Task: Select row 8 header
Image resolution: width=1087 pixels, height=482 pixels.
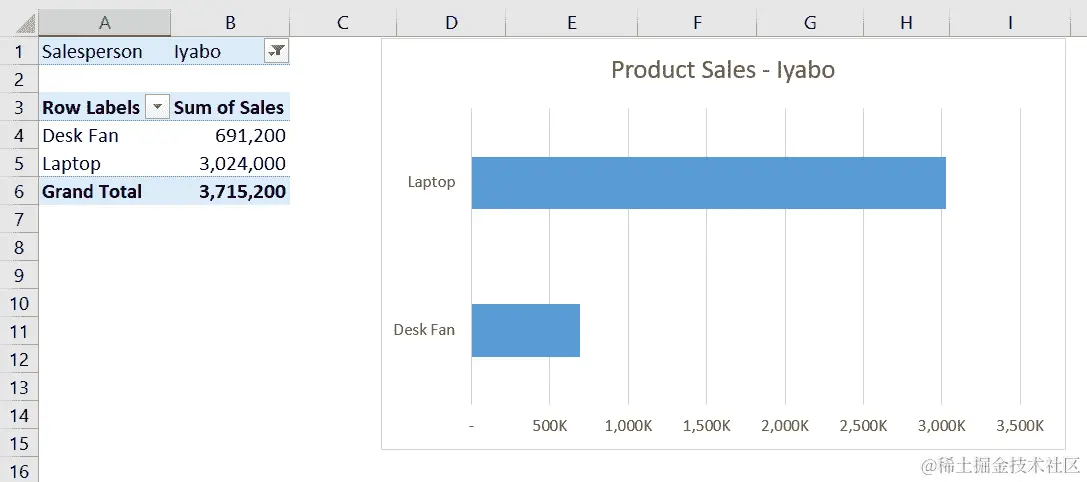Action: pyautogui.click(x=19, y=248)
